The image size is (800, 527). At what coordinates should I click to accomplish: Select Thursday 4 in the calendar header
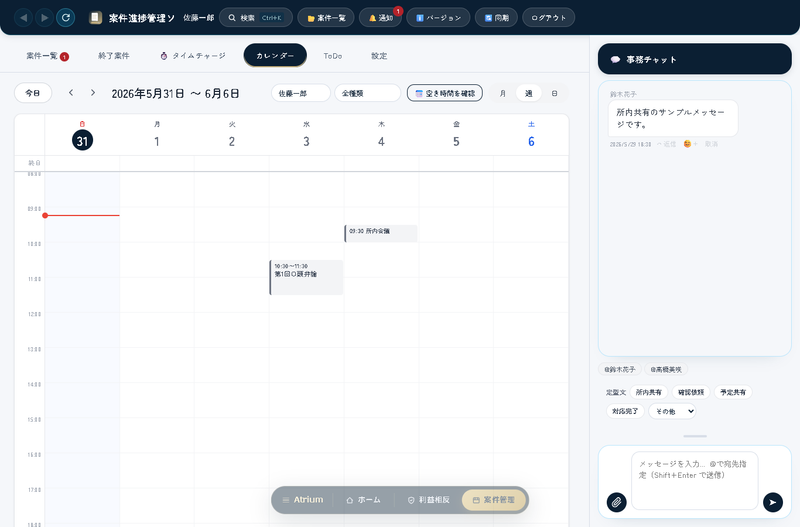coord(381,136)
